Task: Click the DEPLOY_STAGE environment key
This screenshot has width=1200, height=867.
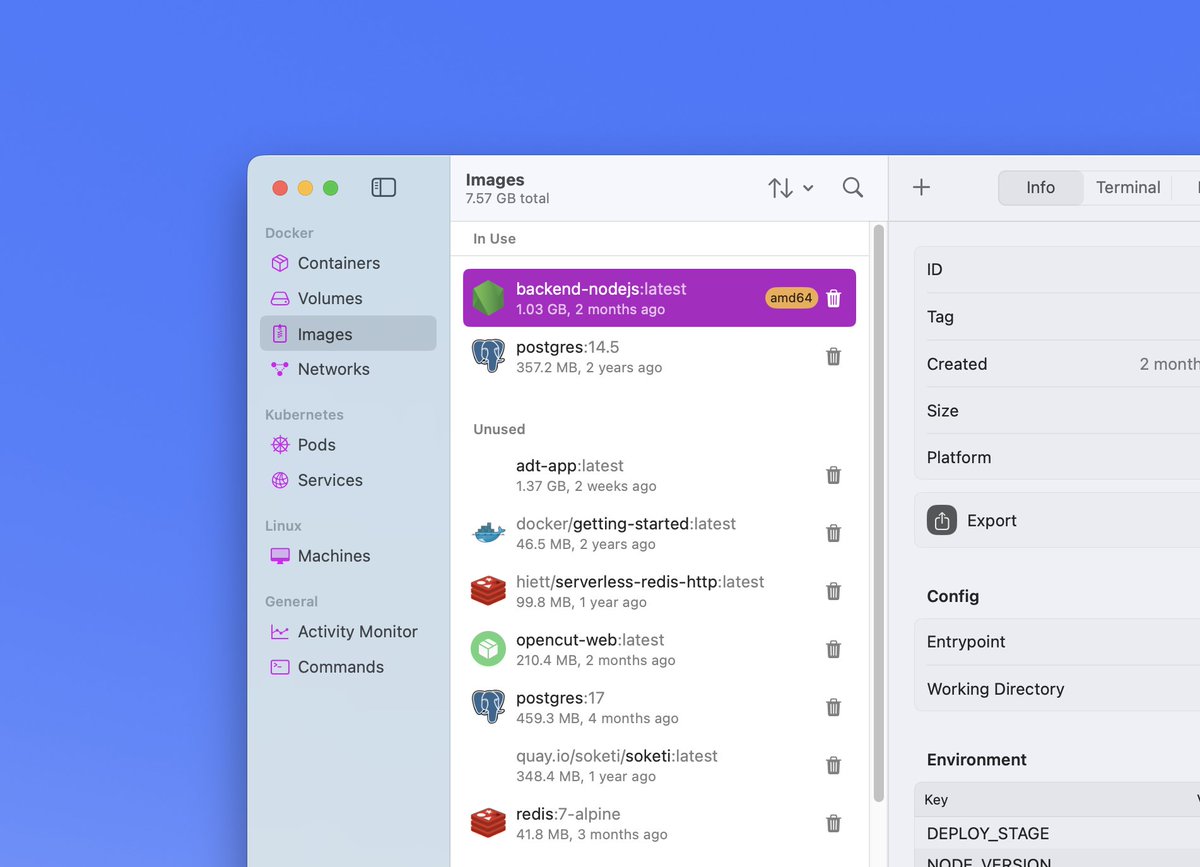Action: pyautogui.click(x=988, y=834)
